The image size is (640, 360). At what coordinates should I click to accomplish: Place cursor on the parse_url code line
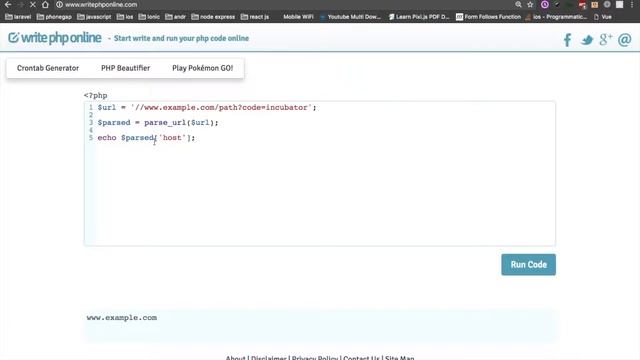point(158,122)
